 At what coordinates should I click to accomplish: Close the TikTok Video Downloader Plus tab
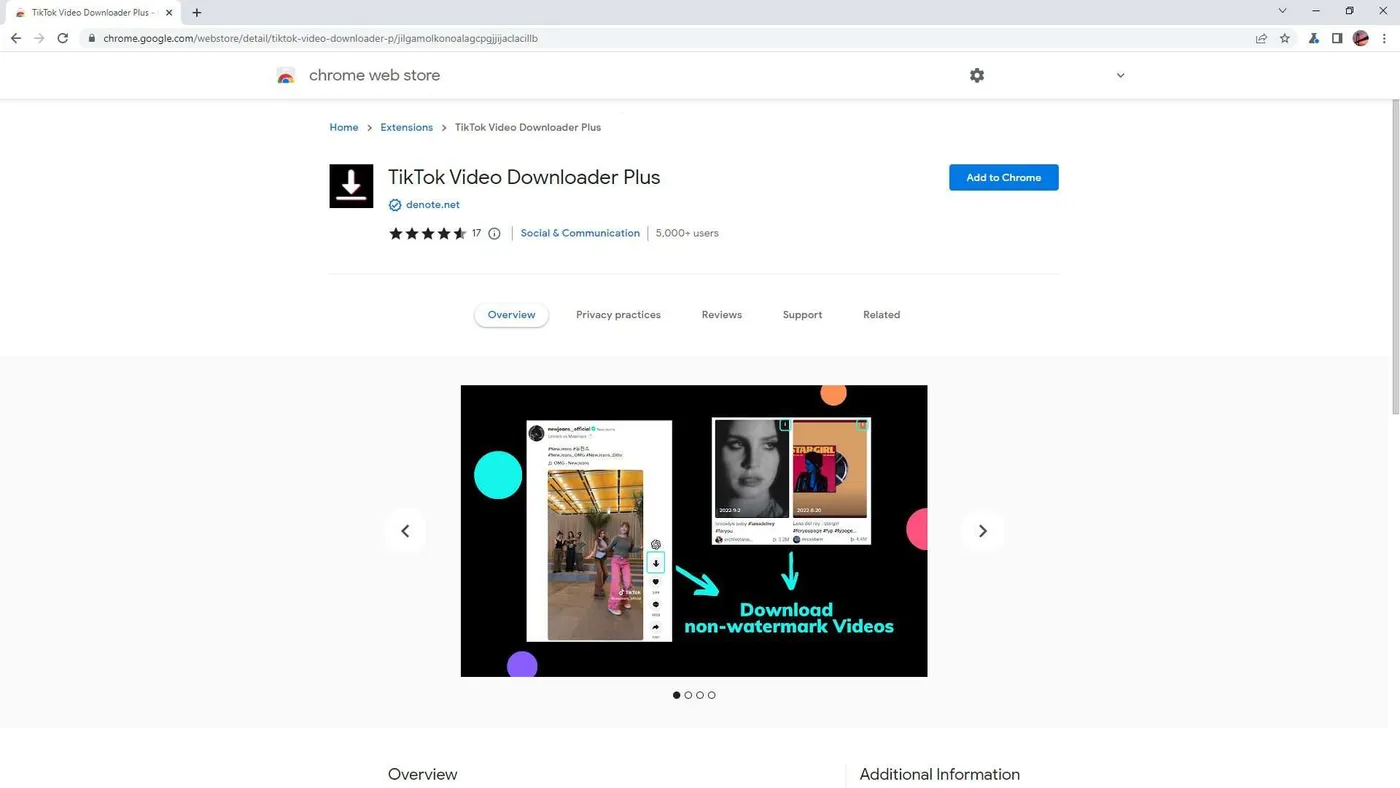pos(169,13)
